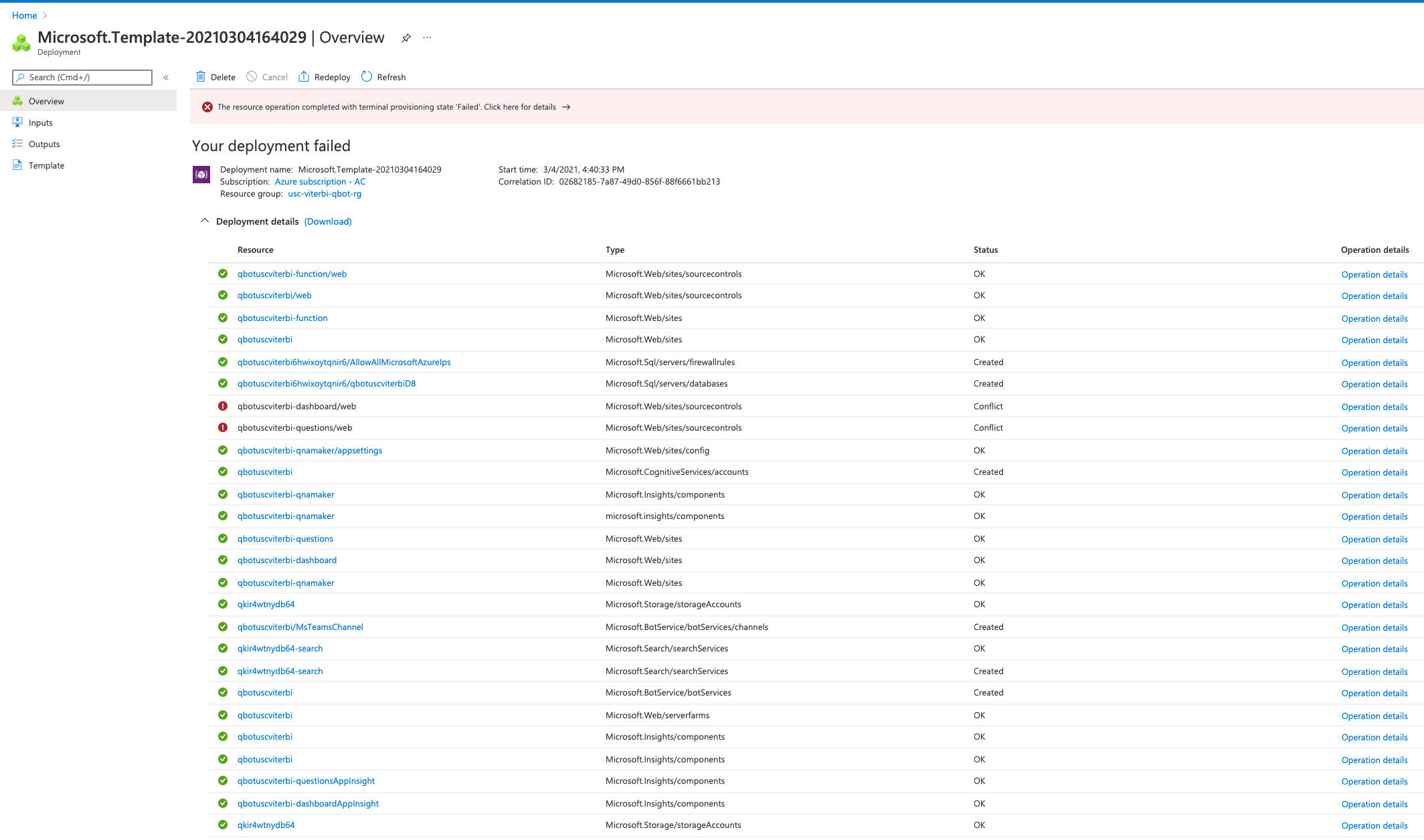Pin the Overview page
The image size is (1424, 840).
[406, 38]
